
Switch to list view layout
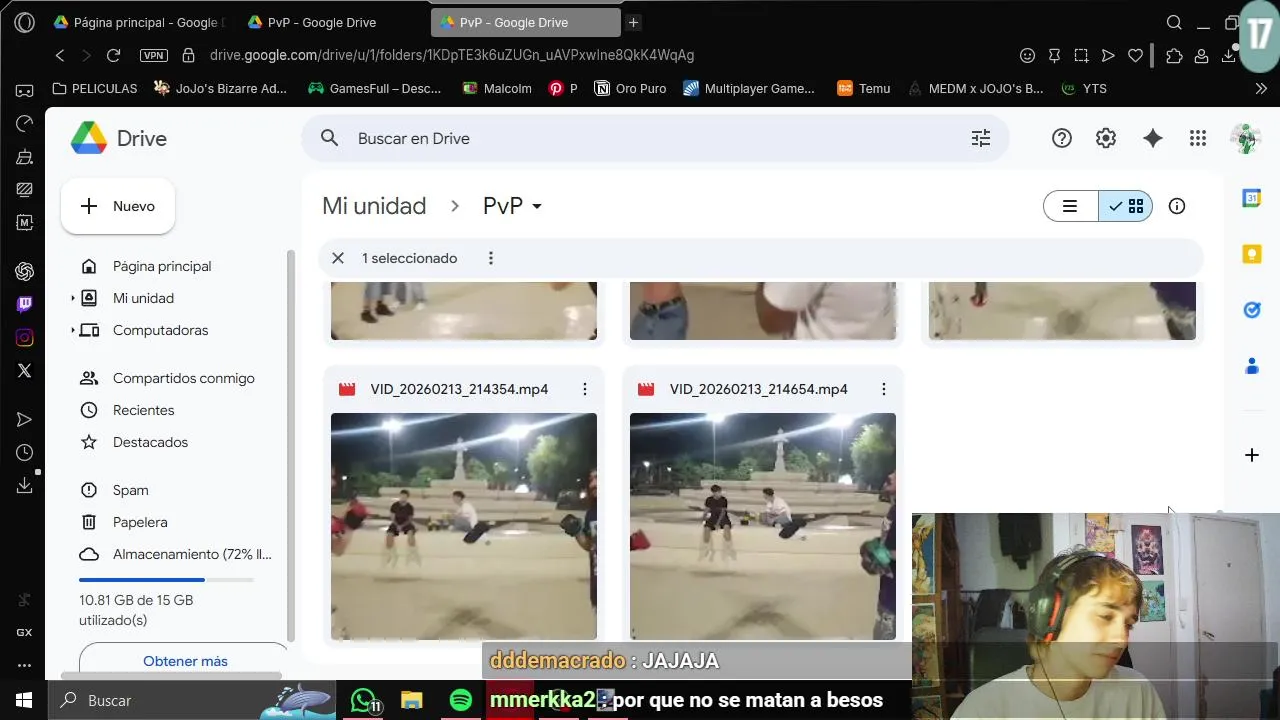click(x=1070, y=206)
